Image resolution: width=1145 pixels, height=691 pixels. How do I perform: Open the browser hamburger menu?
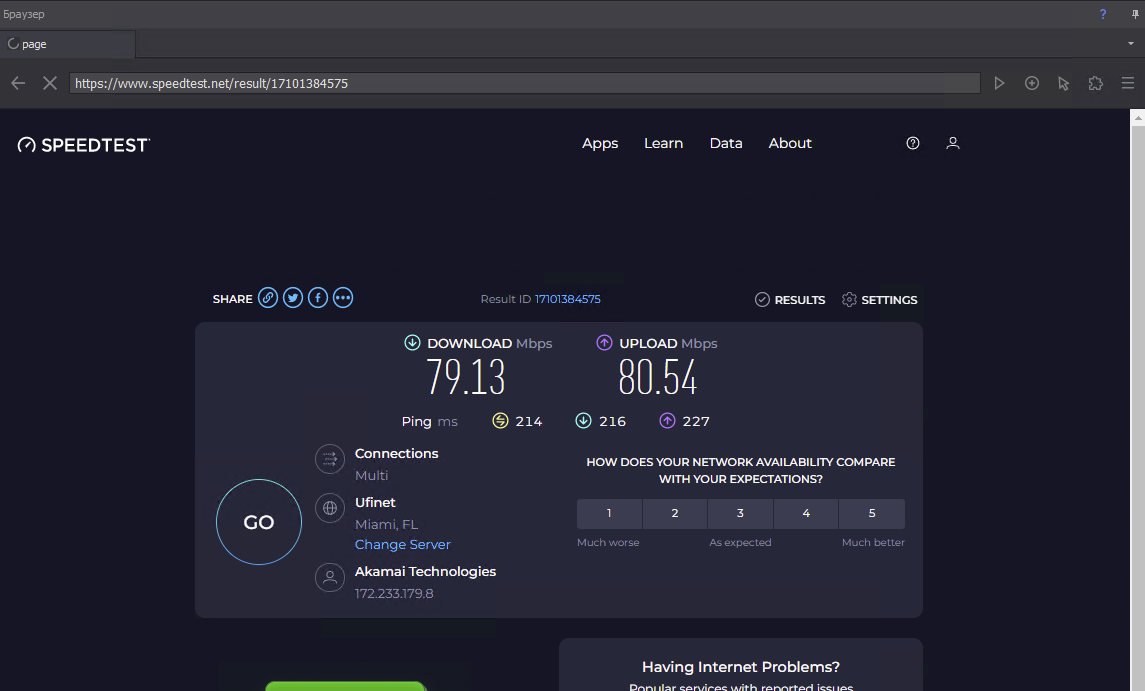[x=1128, y=83]
